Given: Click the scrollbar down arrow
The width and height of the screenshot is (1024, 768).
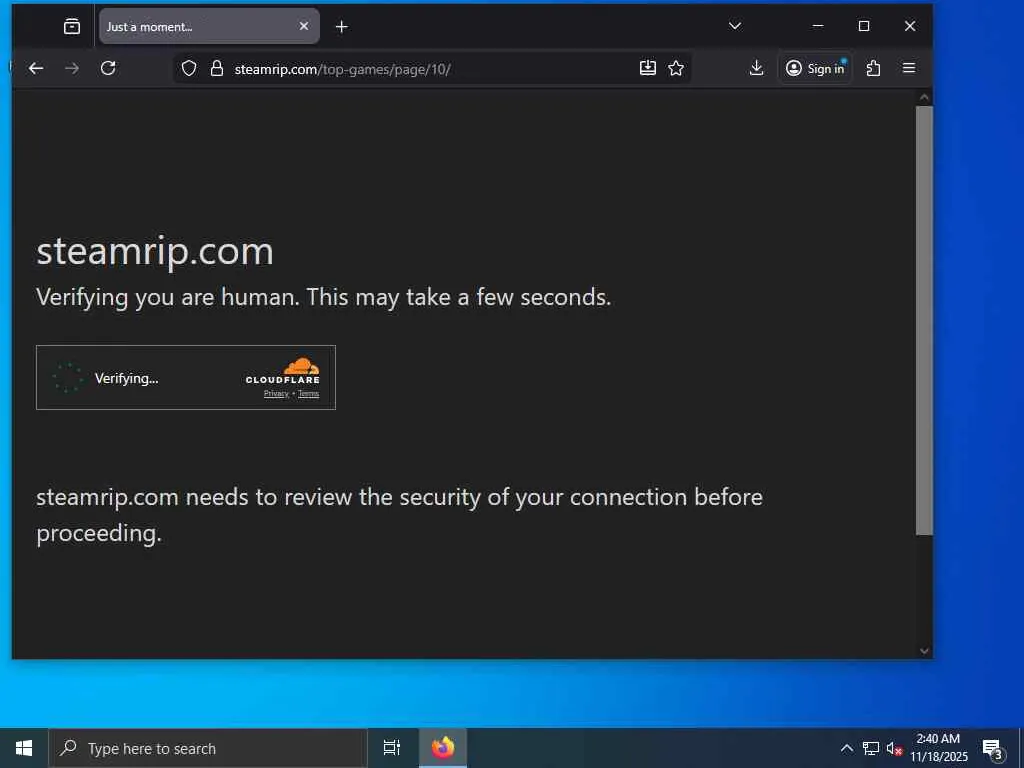Looking at the screenshot, I should click(924, 650).
